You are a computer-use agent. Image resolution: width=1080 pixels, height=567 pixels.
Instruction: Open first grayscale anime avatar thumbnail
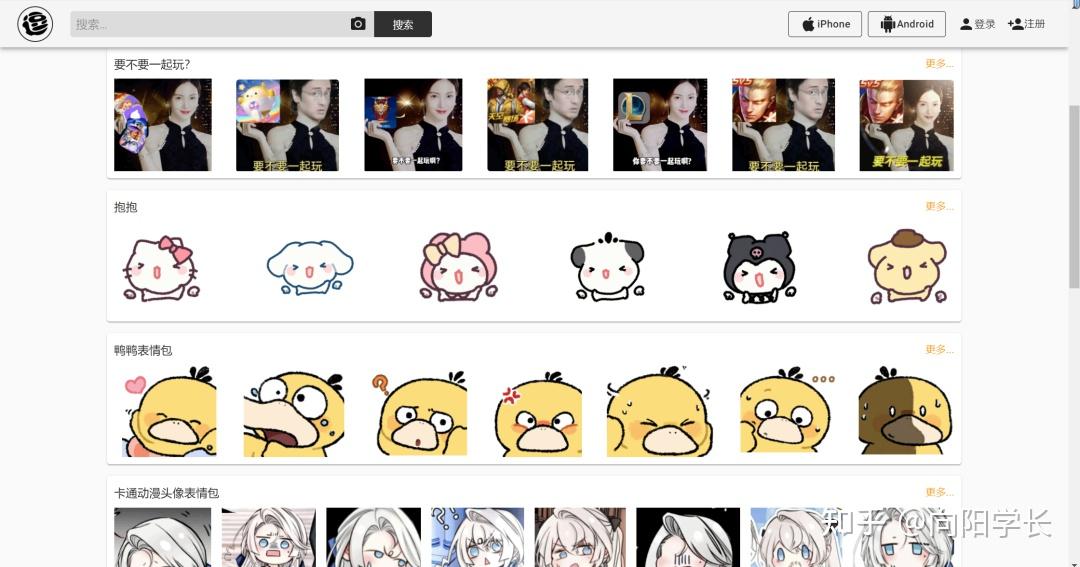pyautogui.click(x=163, y=537)
